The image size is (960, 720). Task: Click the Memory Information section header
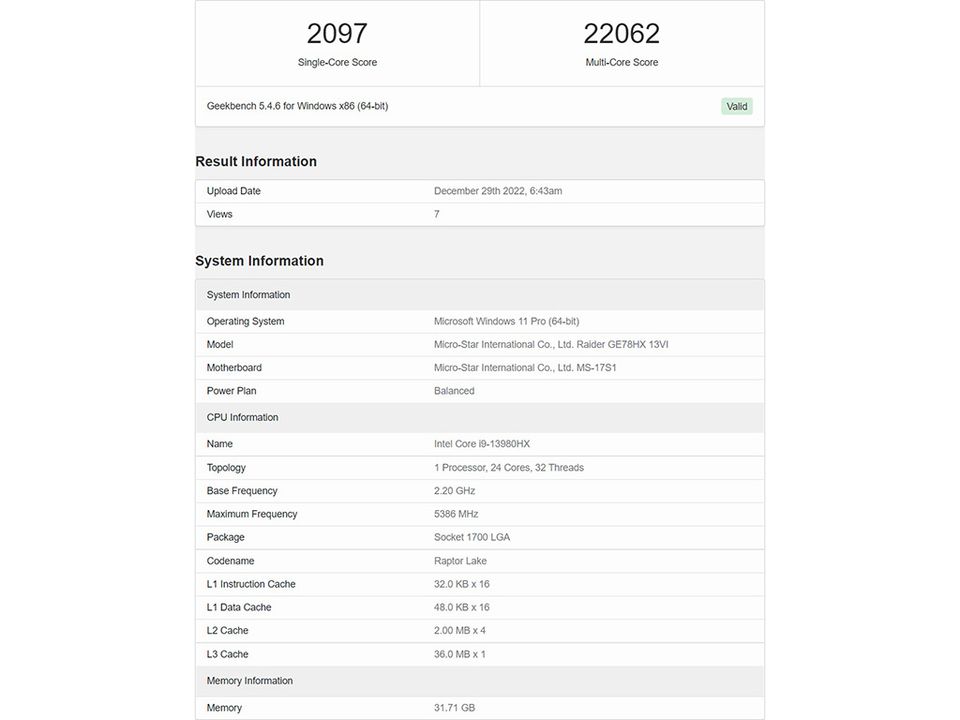[249, 681]
